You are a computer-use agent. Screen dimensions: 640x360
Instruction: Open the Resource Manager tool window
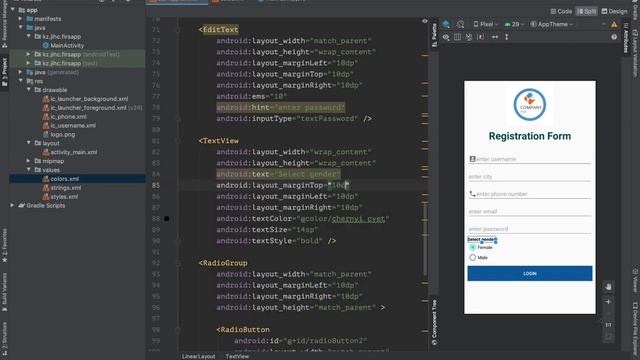tap(4, 24)
